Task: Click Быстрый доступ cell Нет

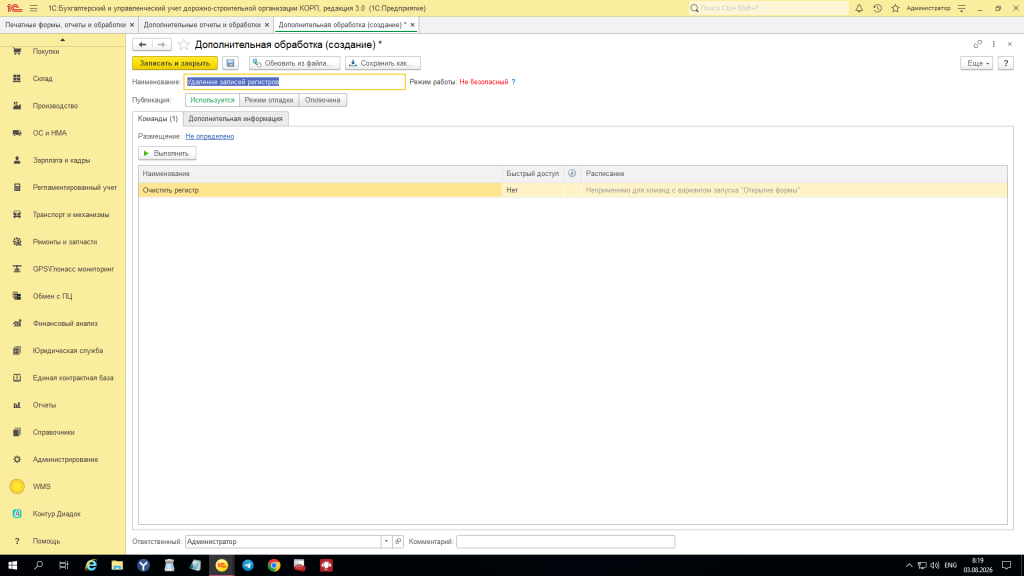Action: click(532, 190)
